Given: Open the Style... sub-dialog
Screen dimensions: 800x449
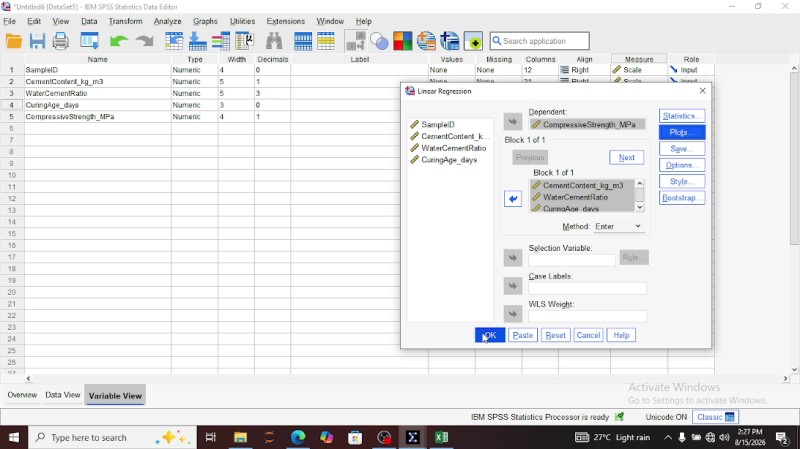Looking at the screenshot, I should click(682, 181).
